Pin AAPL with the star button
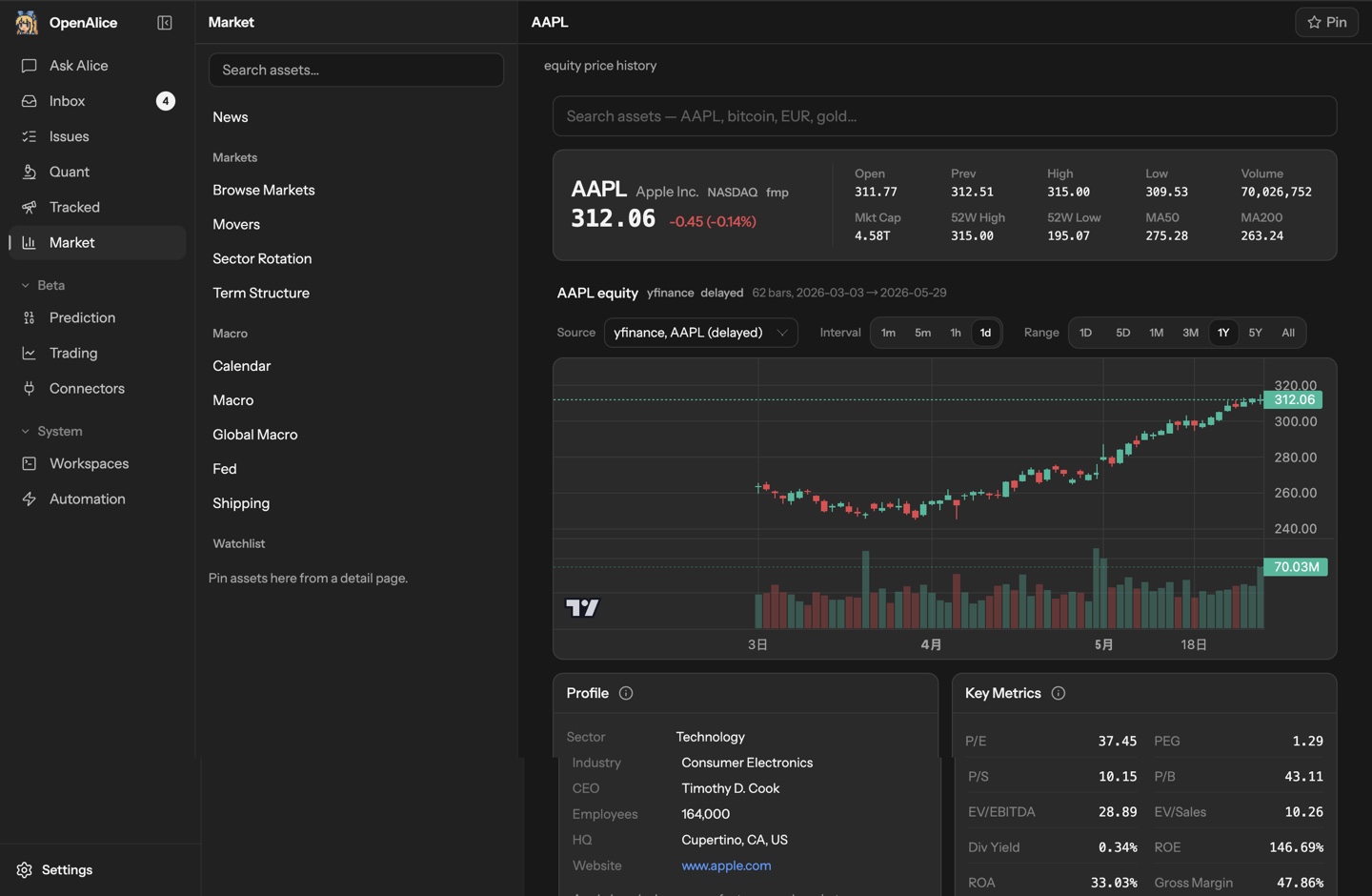This screenshot has height=896, width=1372. (1326, 22)
